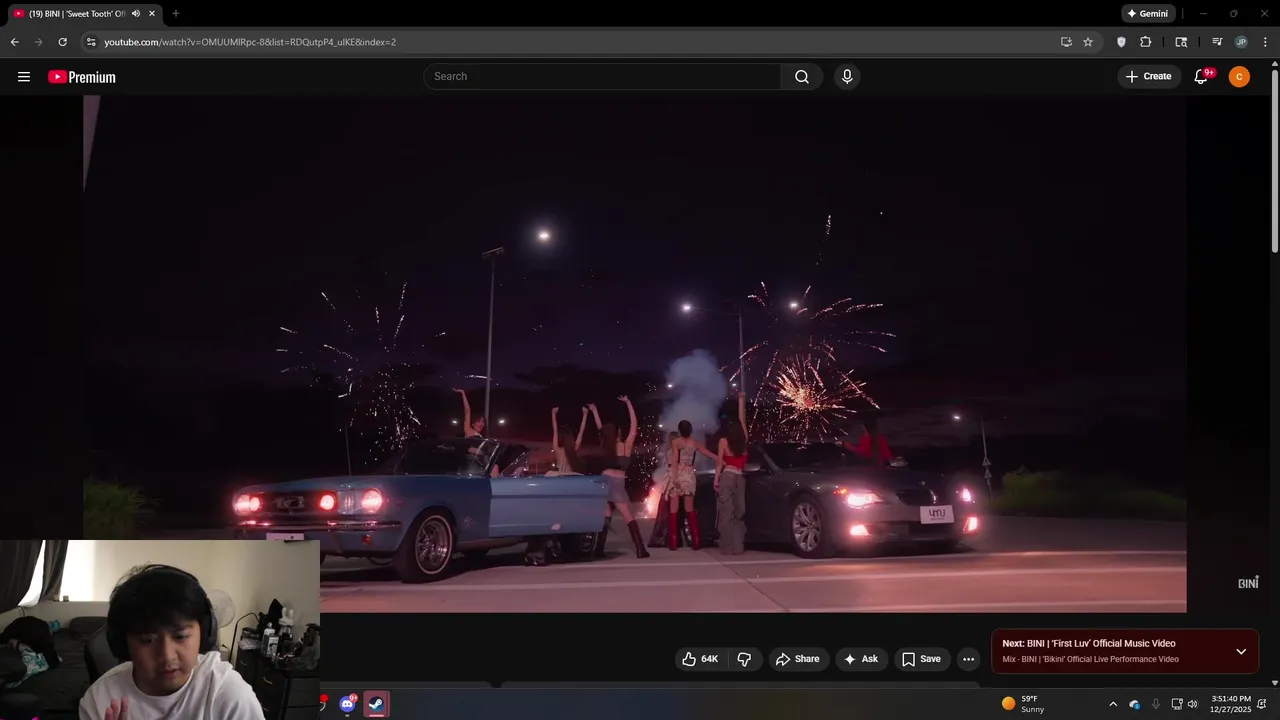Open media controls music note icon
The height and width of the screenshot is (720, 1280).
pos(1217,42)
